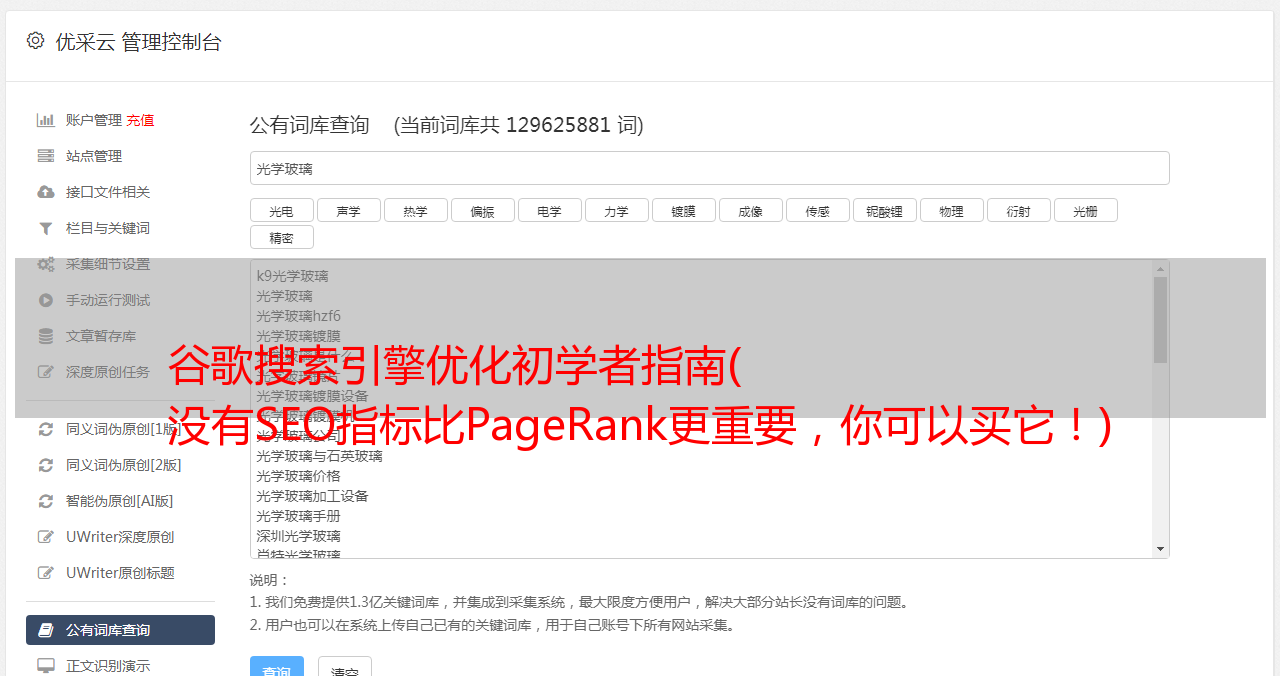Viewport: 1280px width, 676px height.
Task: Select 光学玻璃与石英玻璃 in the results list
Action: click(319, 456)
